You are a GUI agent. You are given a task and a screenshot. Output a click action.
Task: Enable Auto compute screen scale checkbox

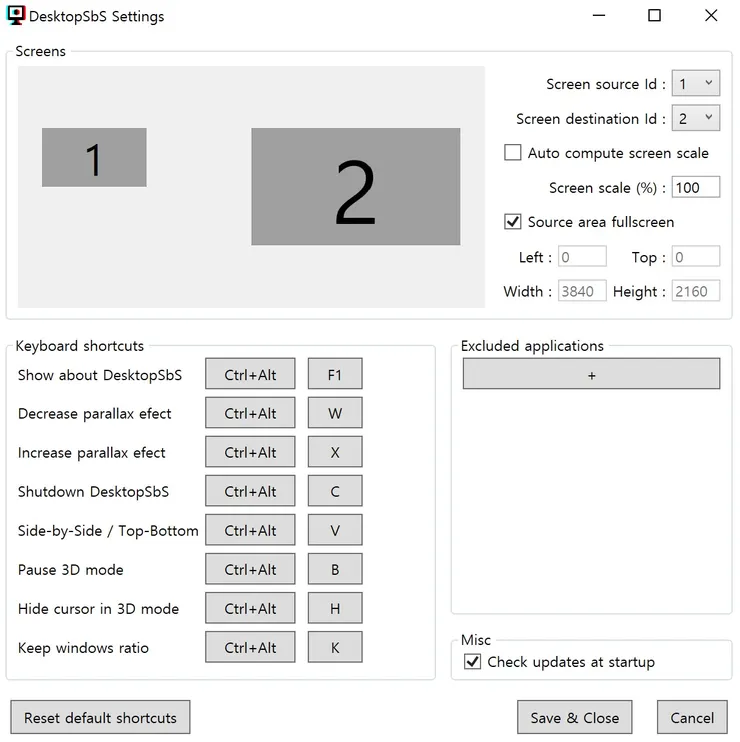click(x=512, y=153)
